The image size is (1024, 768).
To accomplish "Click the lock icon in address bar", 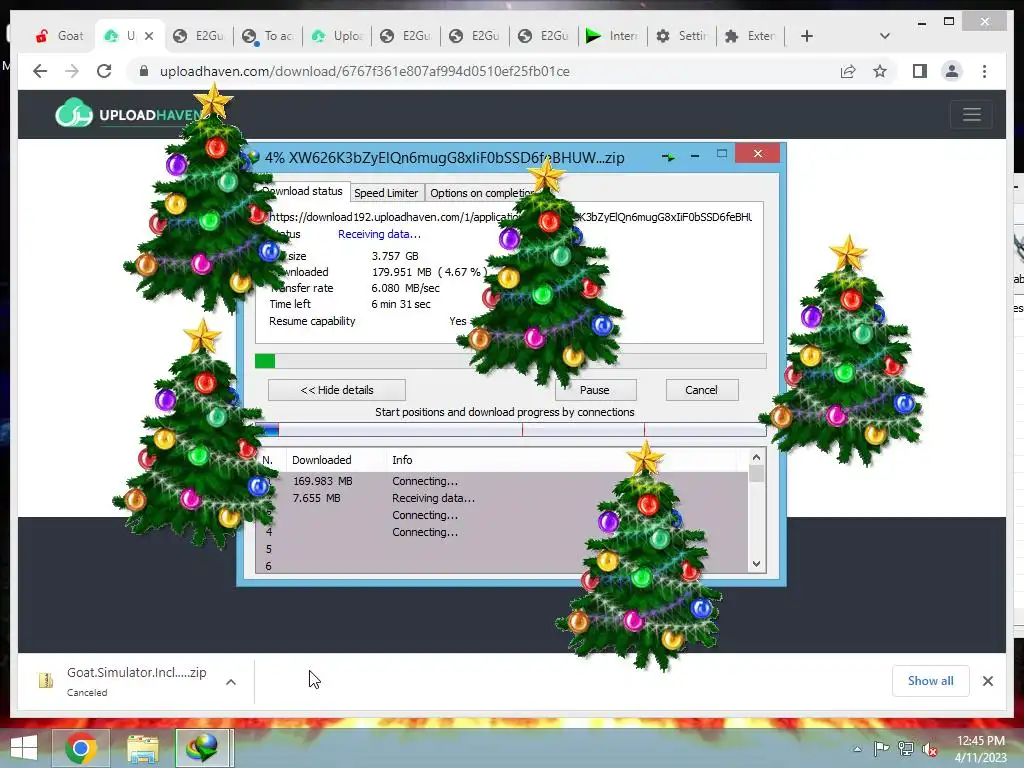I will pos(144,71).
